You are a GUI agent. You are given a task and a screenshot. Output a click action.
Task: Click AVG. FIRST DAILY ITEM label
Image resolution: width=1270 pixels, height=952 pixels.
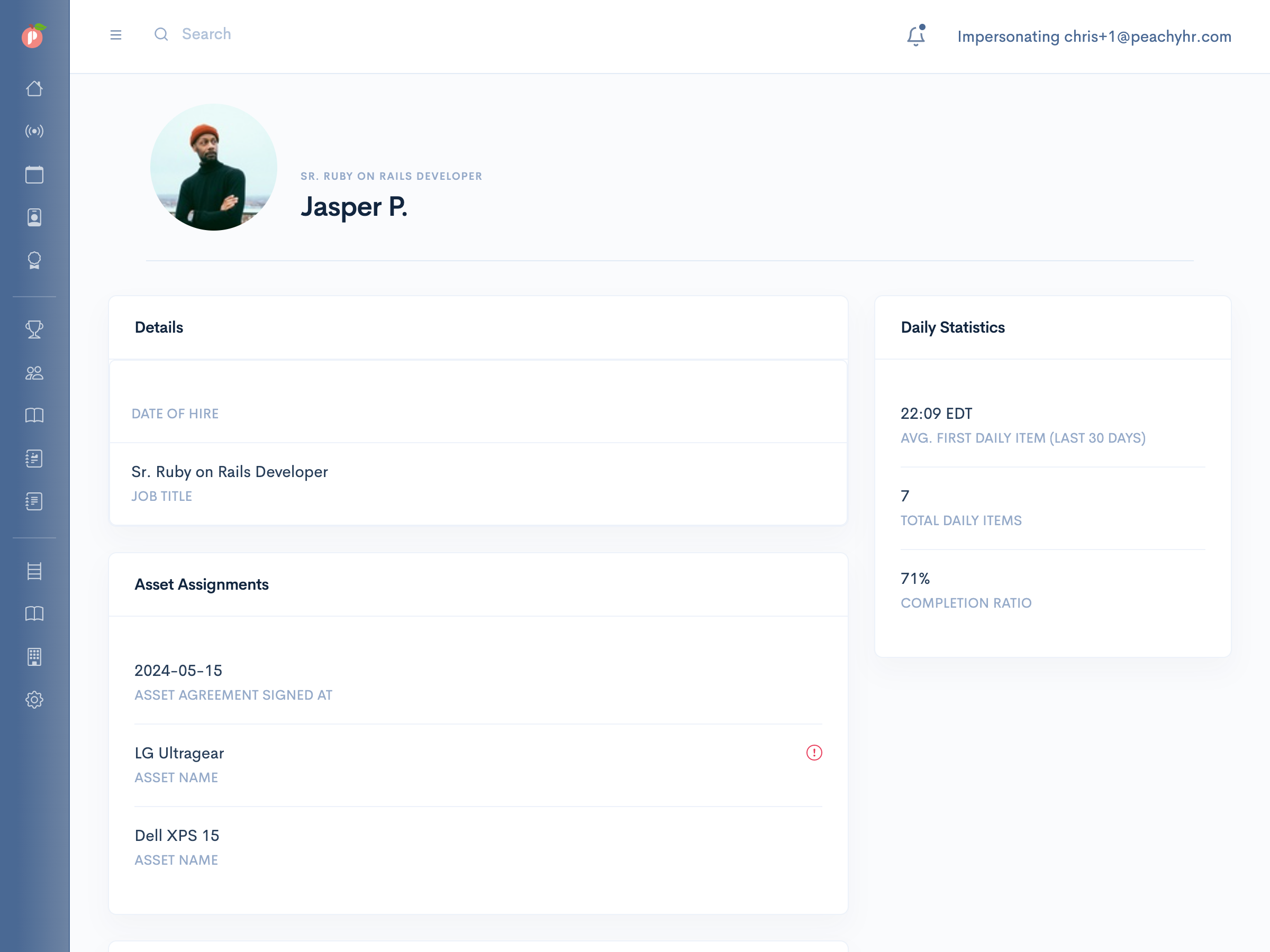tap(1023, 438)
